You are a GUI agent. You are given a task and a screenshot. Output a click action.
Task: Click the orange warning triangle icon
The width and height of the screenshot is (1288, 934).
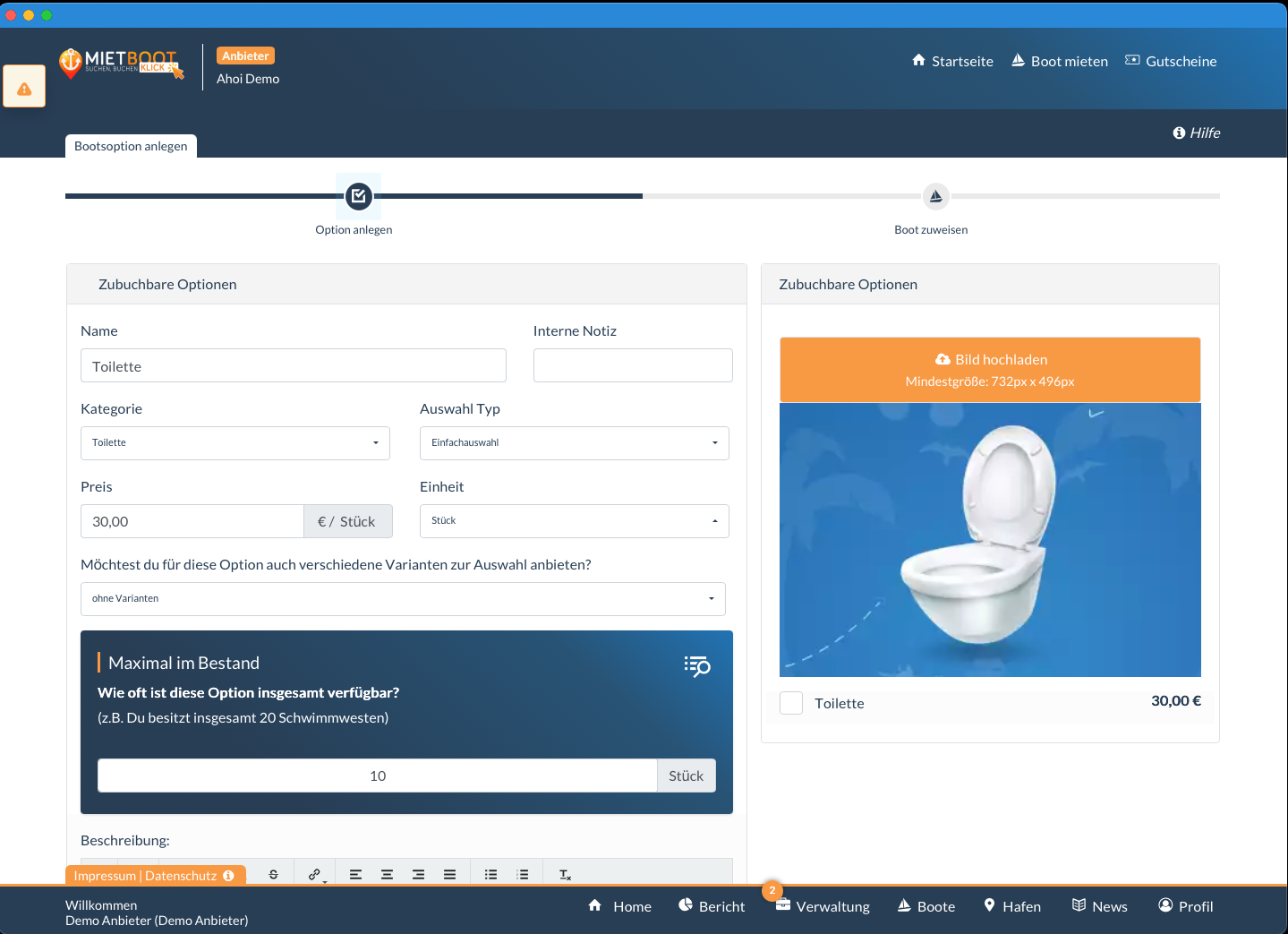[x=24, y=88]
